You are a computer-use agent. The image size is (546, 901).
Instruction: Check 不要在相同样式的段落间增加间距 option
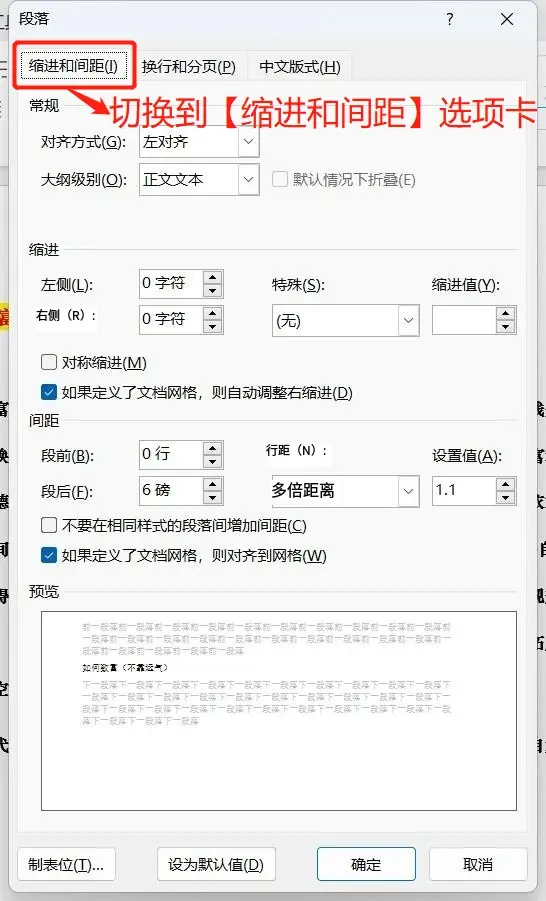coord(49,525)
